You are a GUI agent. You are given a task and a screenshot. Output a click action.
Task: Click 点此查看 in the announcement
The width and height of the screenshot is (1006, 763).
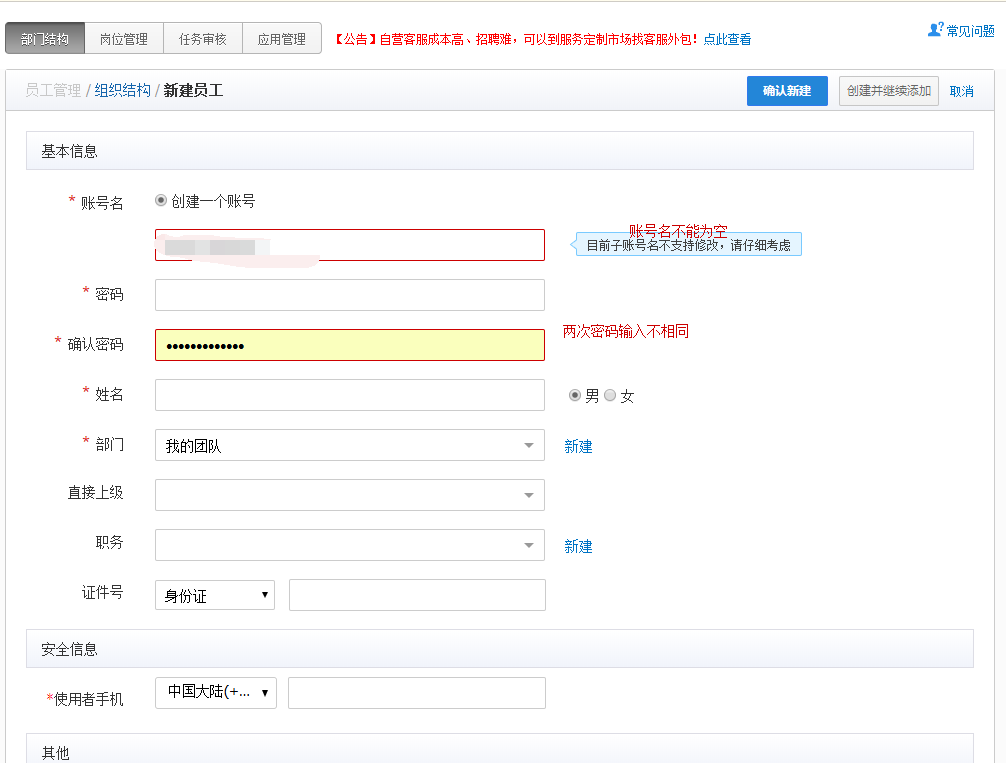pos(727,40)
